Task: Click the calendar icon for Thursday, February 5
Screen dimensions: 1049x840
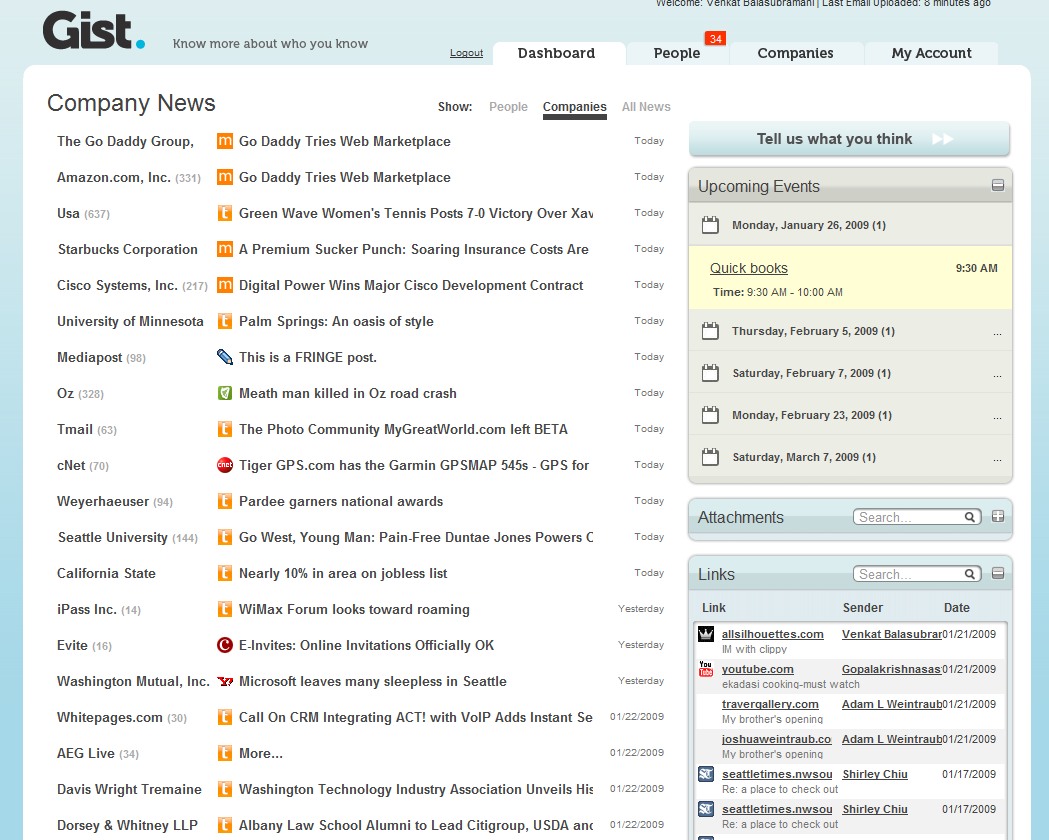Action: tap(710, 331)
